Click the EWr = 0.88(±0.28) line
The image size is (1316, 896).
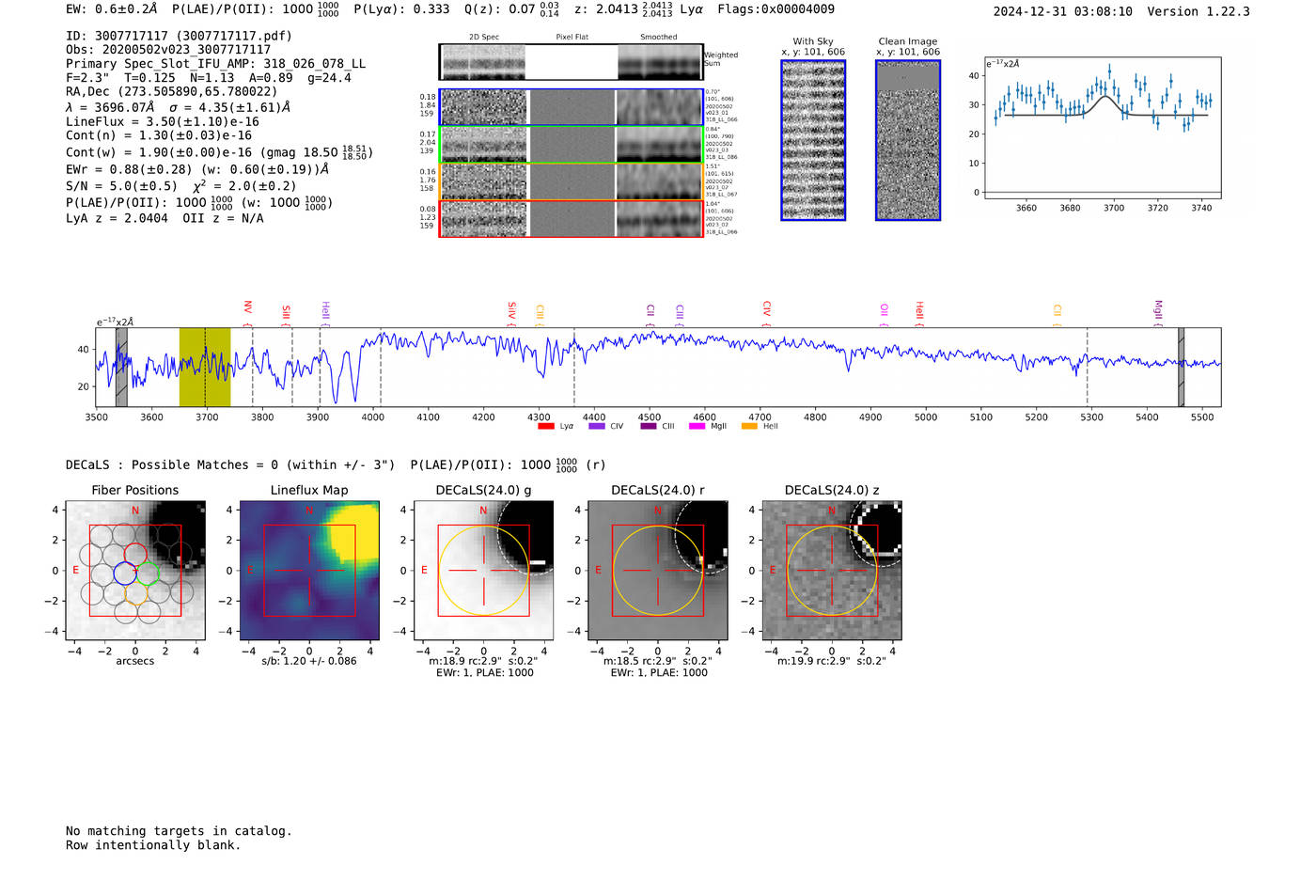[197, 169]
